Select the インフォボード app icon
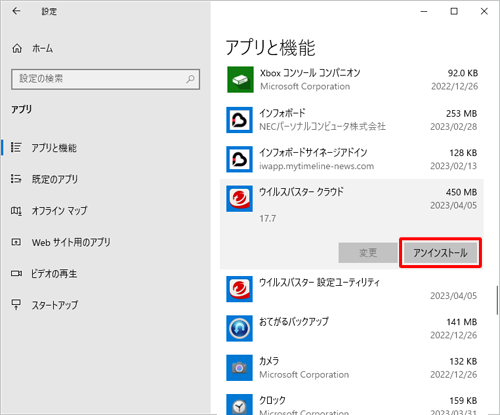This screenshot has width=500, height=415. (x=240, y=120)
